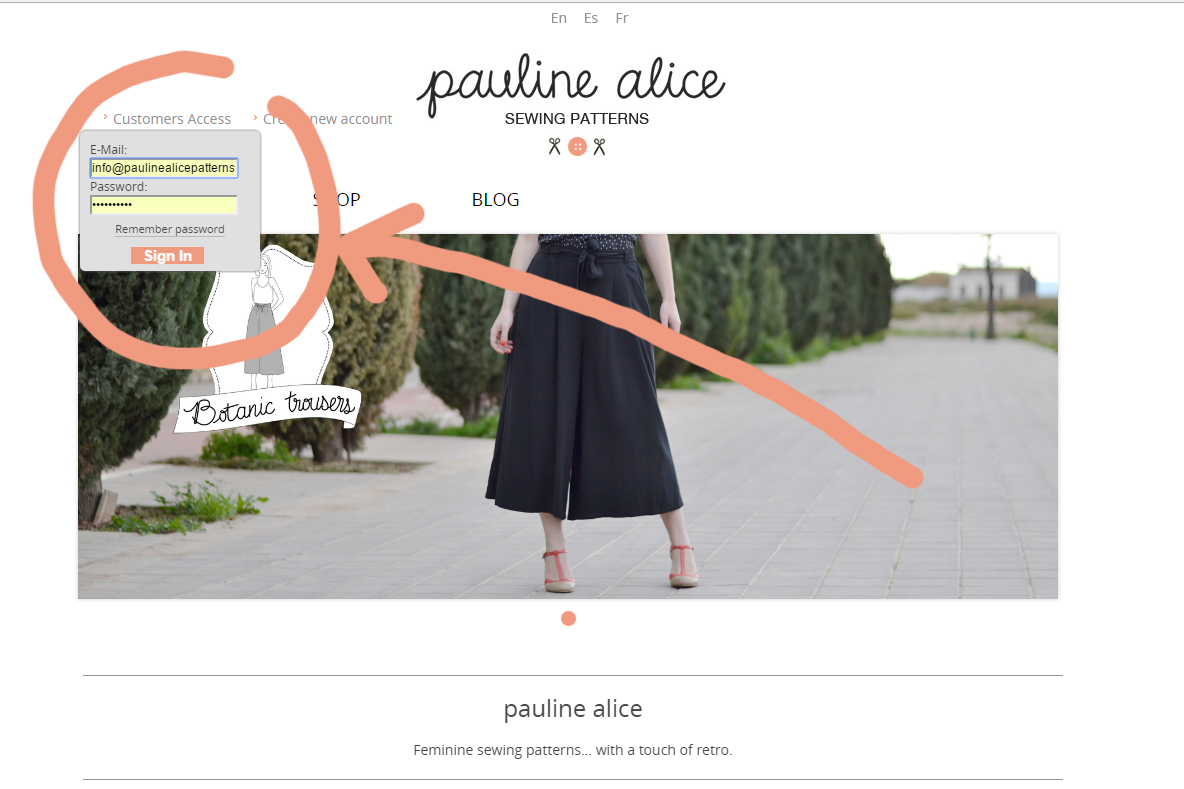The height and width of the screenshot is (789, 1184).
Task: Click the orange button icon between the scissors
Action: click(577, 146)
